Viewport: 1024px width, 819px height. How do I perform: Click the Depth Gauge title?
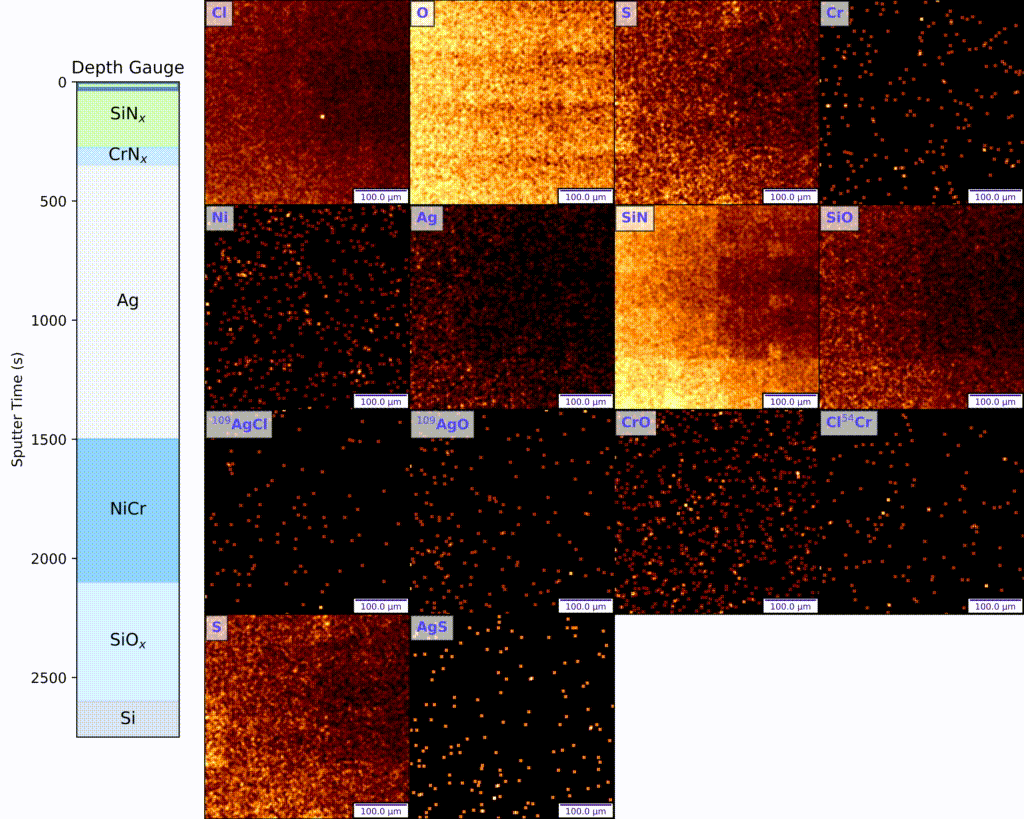click(x=128, y=68)
